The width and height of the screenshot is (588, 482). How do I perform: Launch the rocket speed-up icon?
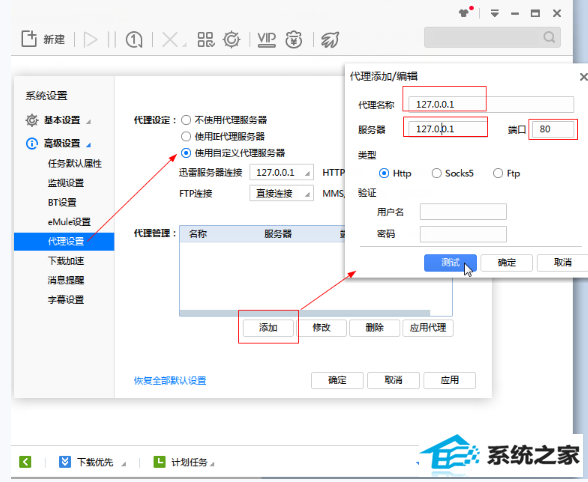pos(330,39)
